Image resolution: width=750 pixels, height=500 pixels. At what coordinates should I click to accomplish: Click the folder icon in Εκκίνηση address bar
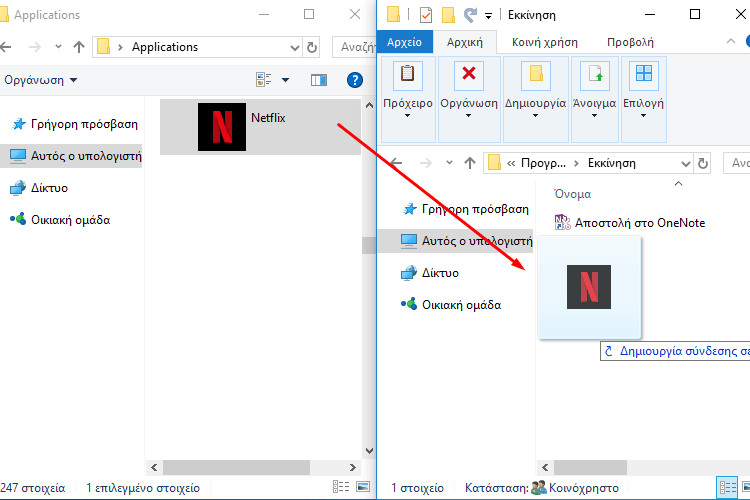pyautogui.click(x=494, y=163)
